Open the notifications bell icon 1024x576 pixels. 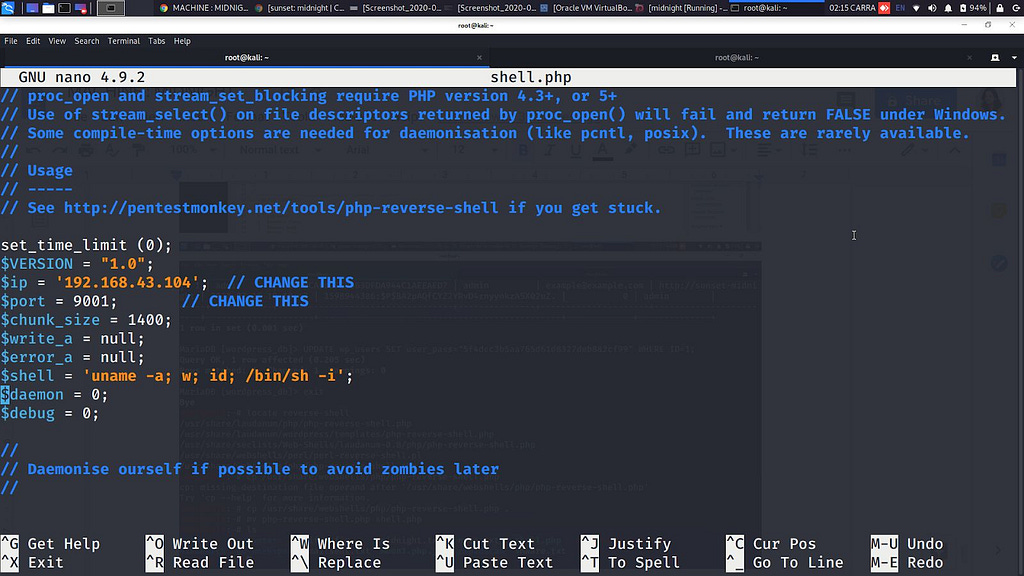coord(948,8)
